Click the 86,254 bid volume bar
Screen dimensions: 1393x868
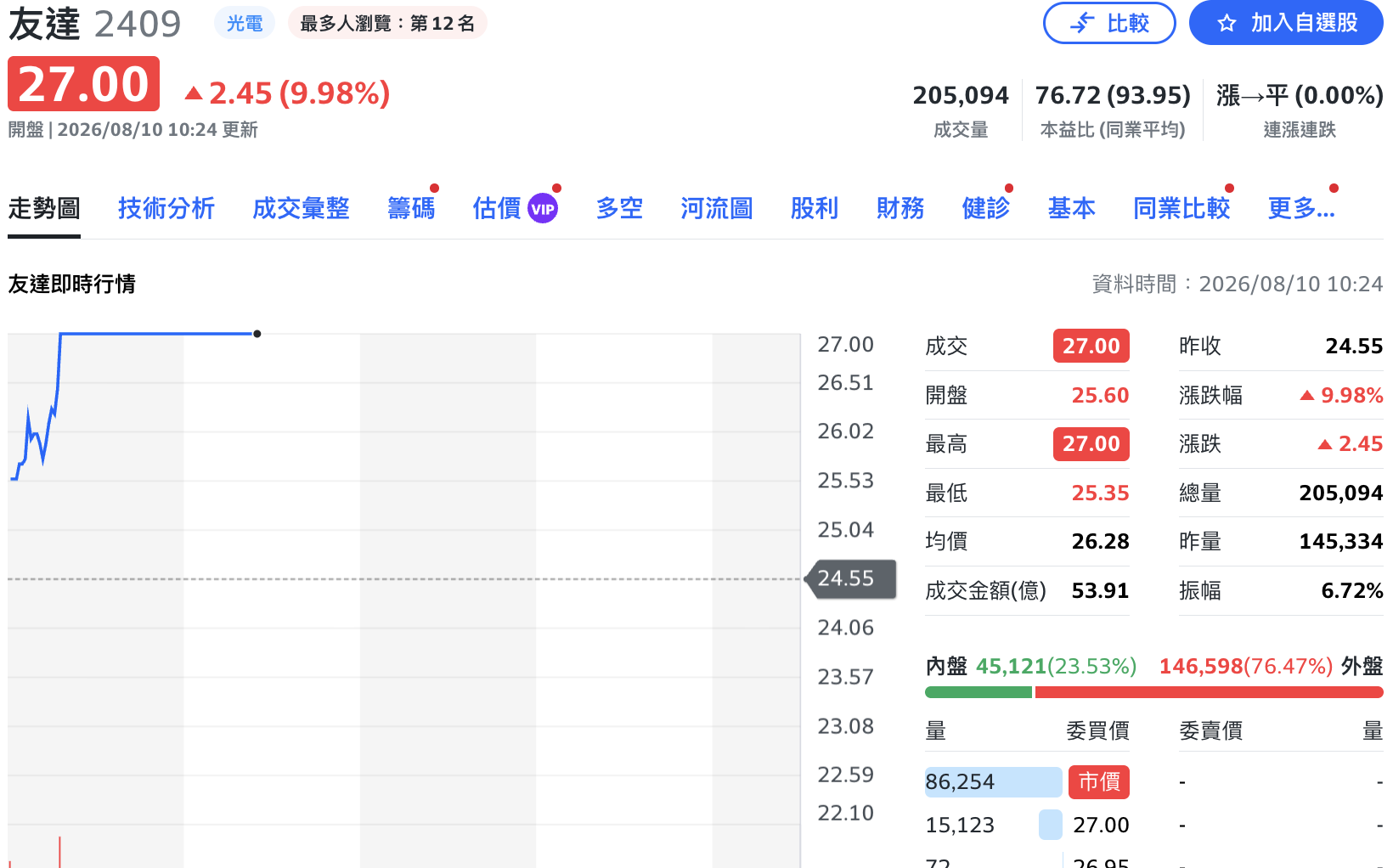pyautogui.click(x=993, y=781)
